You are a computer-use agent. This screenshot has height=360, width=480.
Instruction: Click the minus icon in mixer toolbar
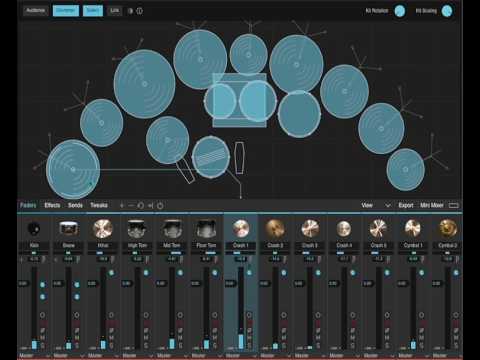pos(131,205)
